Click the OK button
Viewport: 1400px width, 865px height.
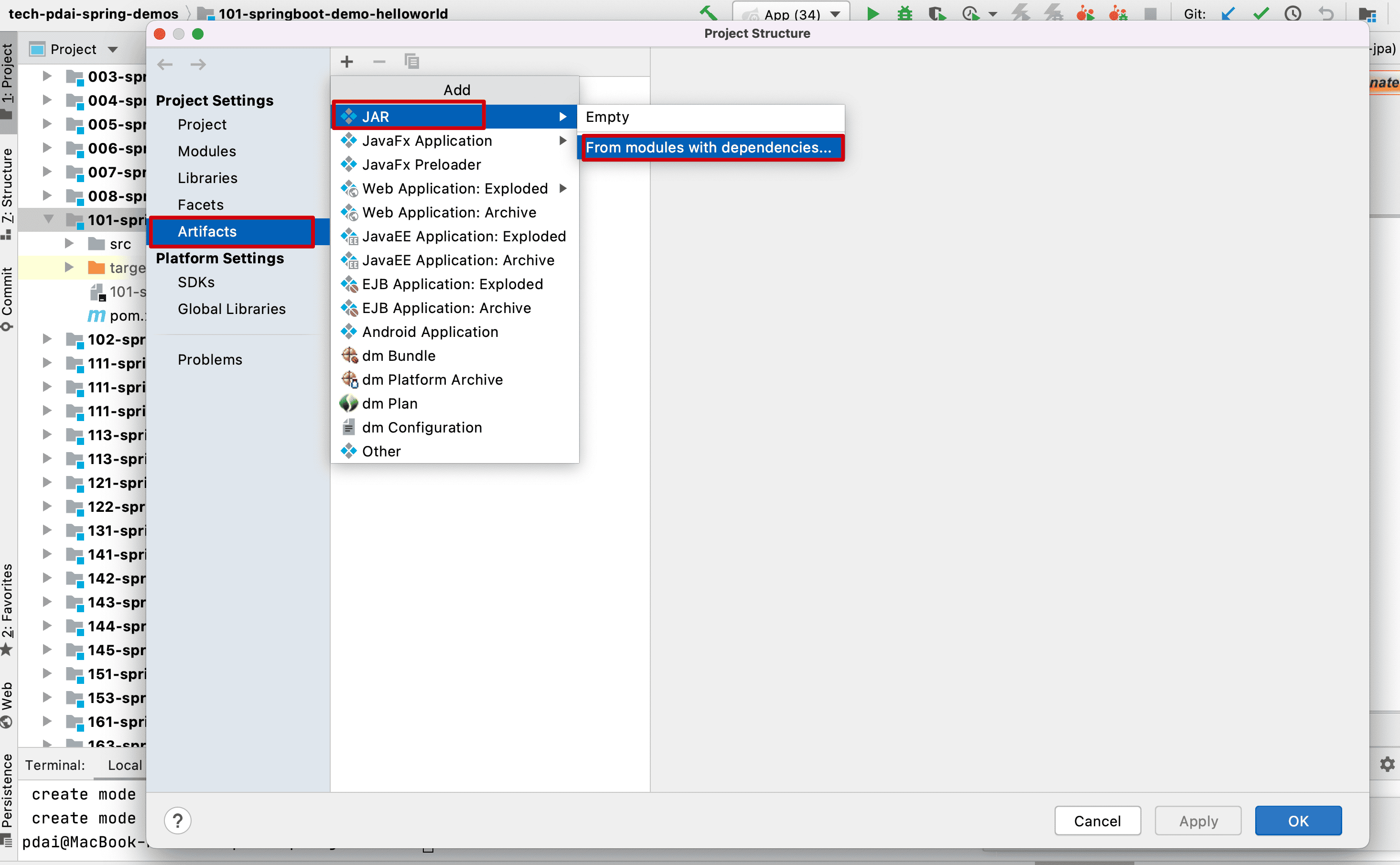1298,821
